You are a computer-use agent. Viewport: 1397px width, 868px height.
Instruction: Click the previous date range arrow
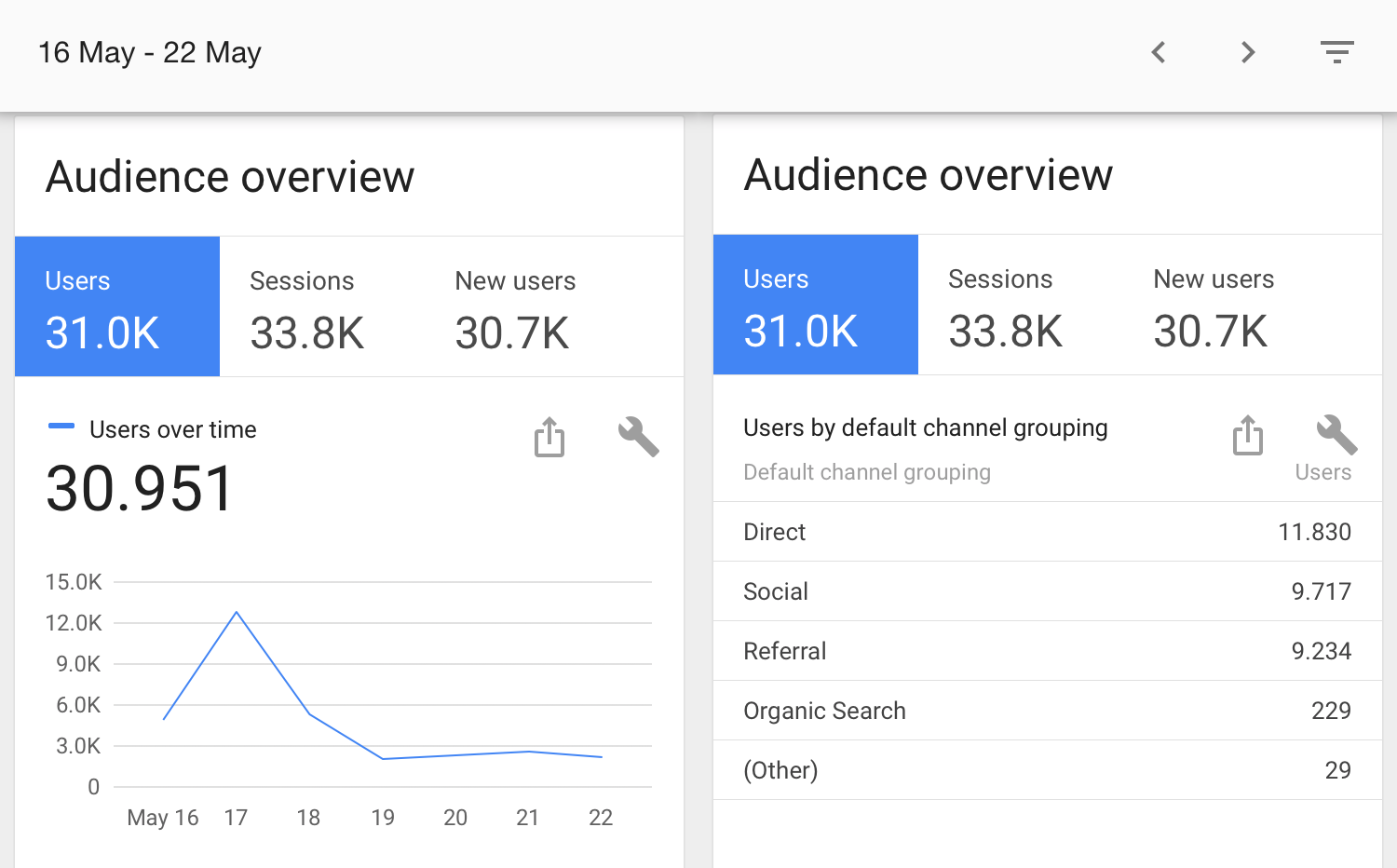tap(1158, 52)
